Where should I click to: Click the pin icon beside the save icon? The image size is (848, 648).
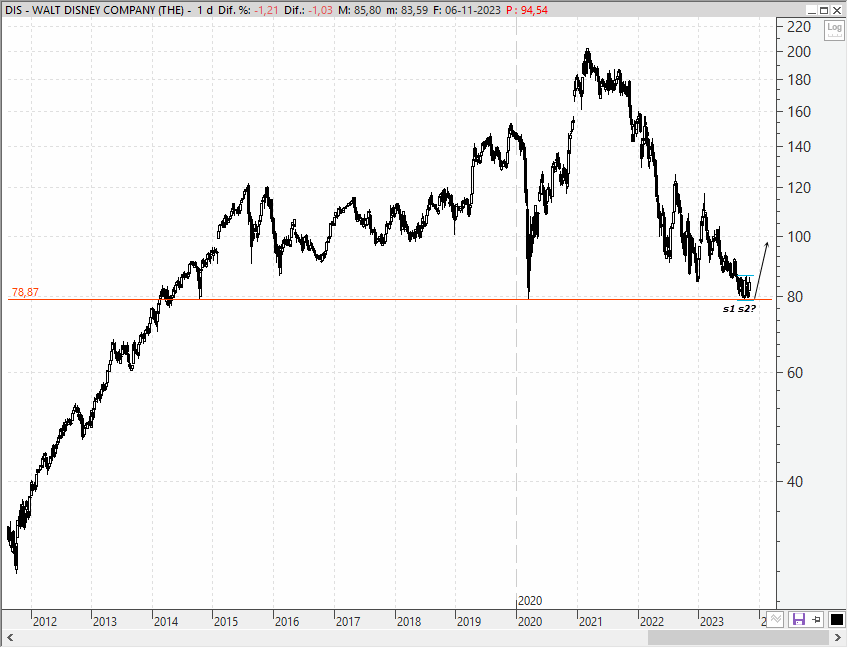pos(817,619)
